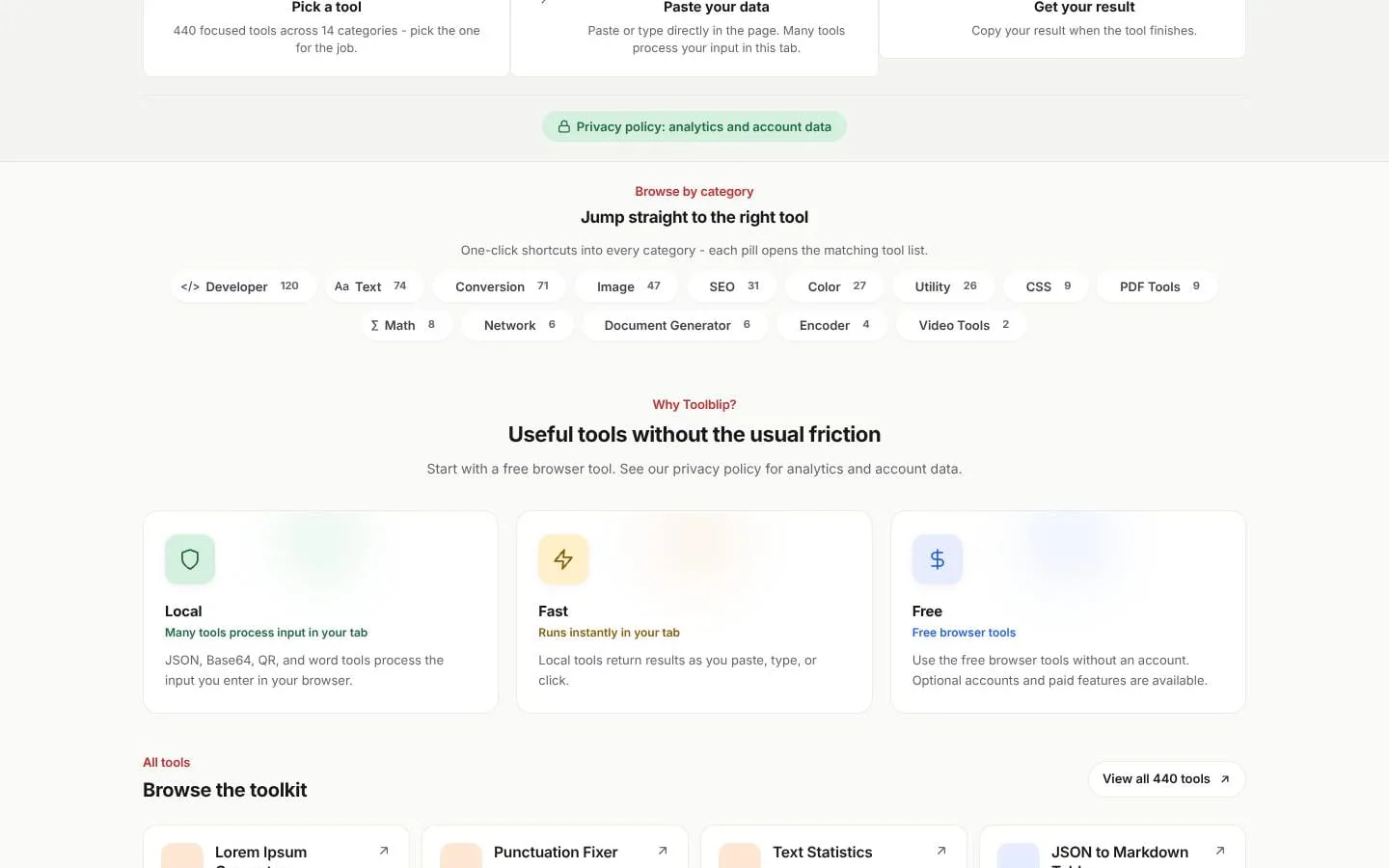Open the Privacy policy analytics and account data link
This screenshot has height=868, width=1389.
point(694,126)
